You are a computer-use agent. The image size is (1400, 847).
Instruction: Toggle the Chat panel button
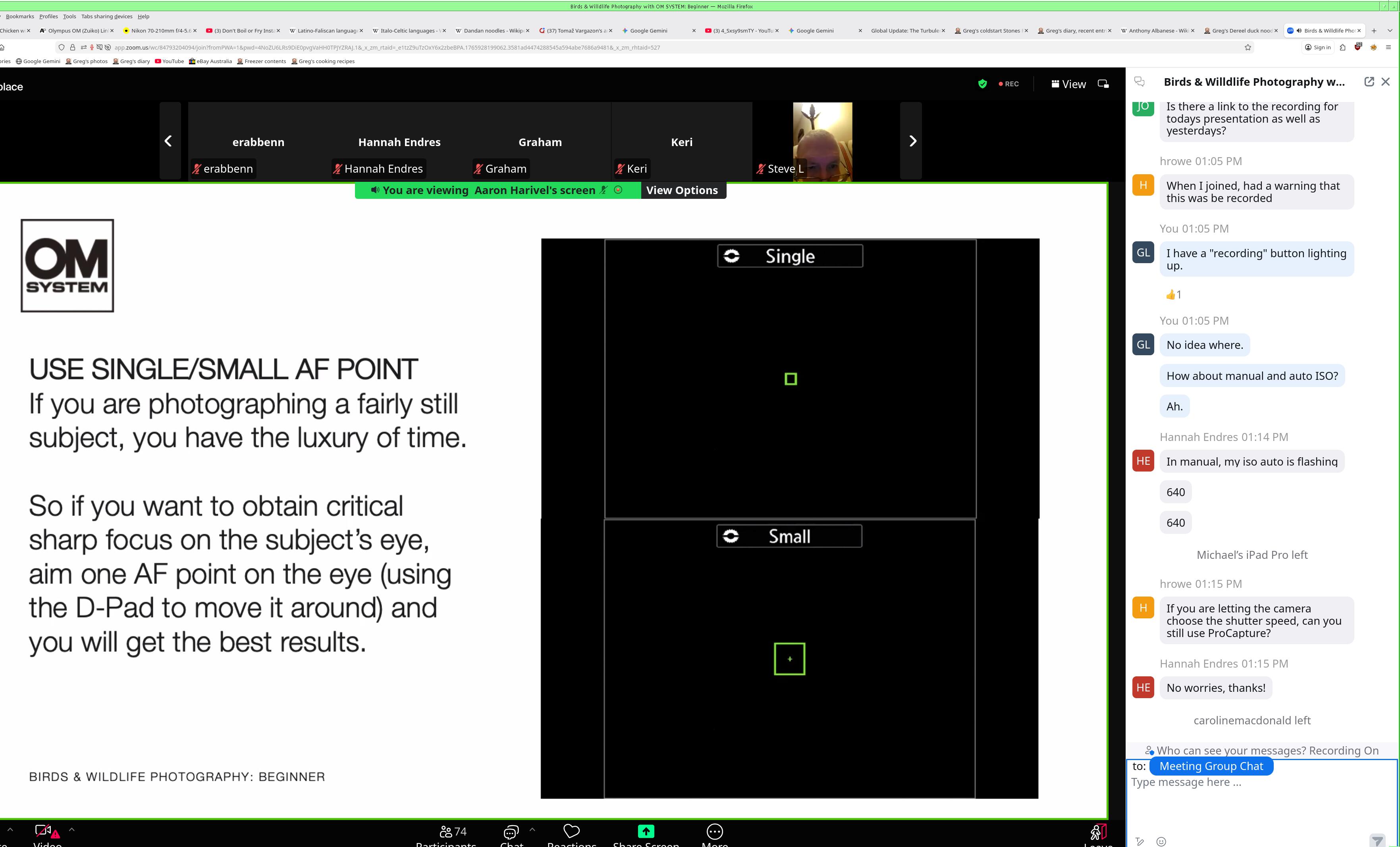coord(511,832)
